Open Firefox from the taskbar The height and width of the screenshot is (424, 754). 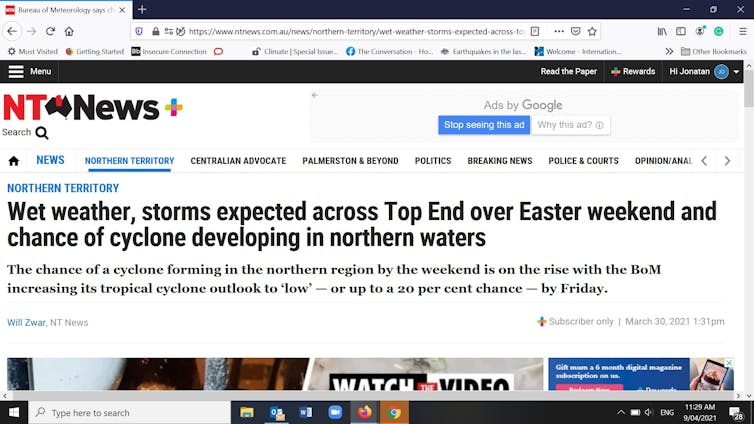365,412
